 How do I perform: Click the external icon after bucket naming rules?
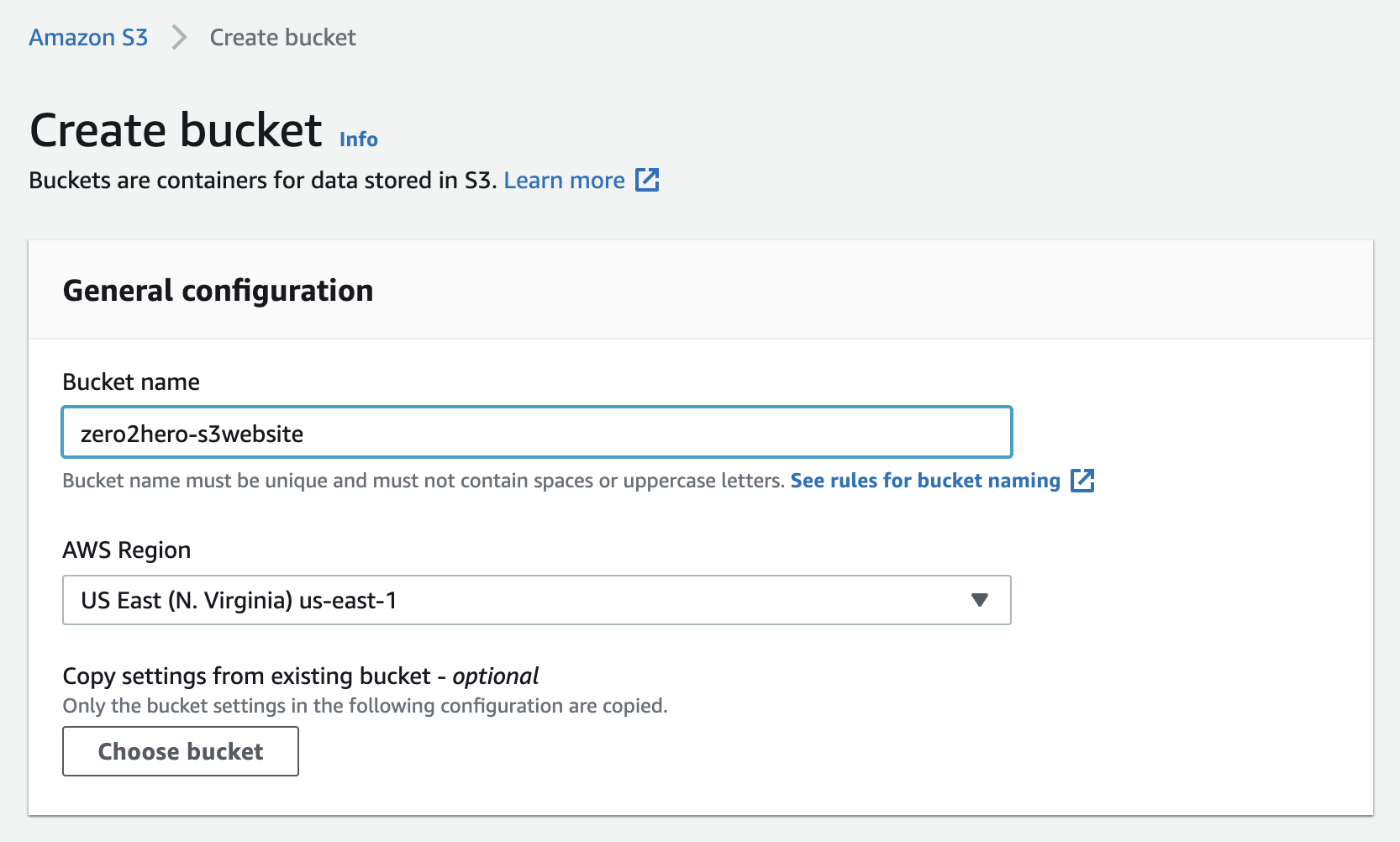coord(1082,481)
